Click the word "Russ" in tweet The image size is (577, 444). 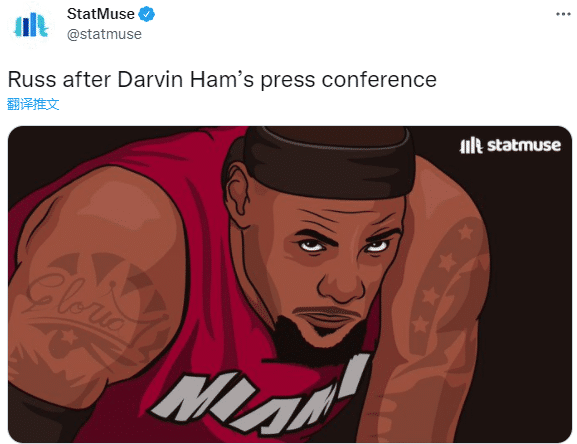point(31,79)
